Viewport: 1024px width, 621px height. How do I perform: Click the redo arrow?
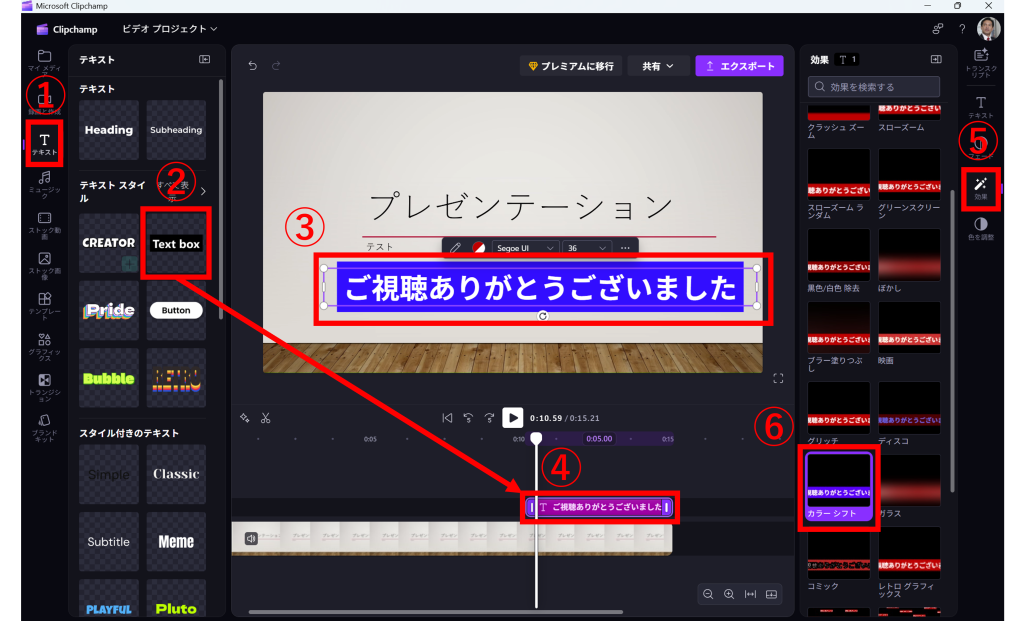(x=276, y=65)
